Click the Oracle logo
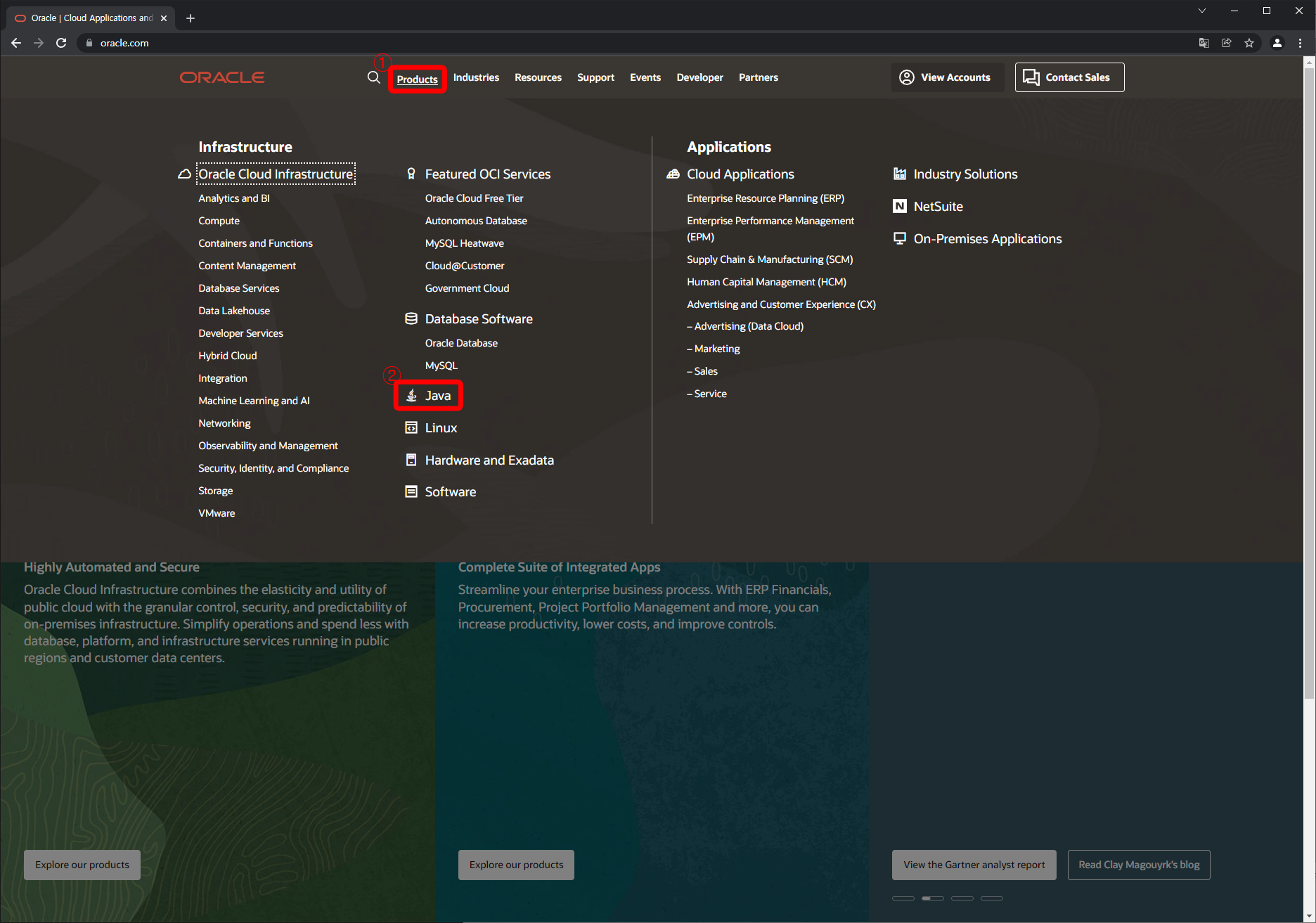The height and width of the screenshot is (923, 1316). coord(222,77)
